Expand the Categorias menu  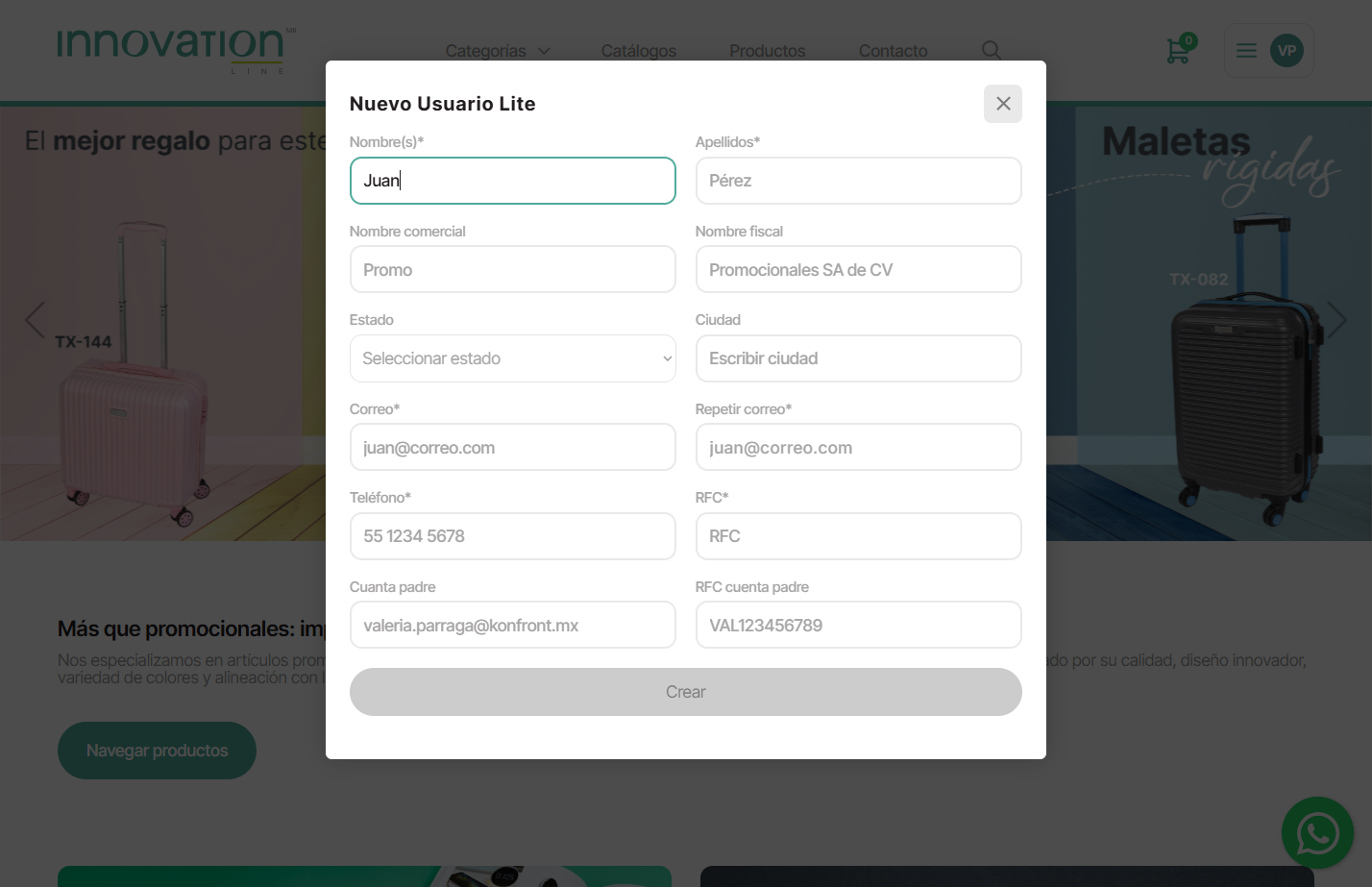pos(498,51)
